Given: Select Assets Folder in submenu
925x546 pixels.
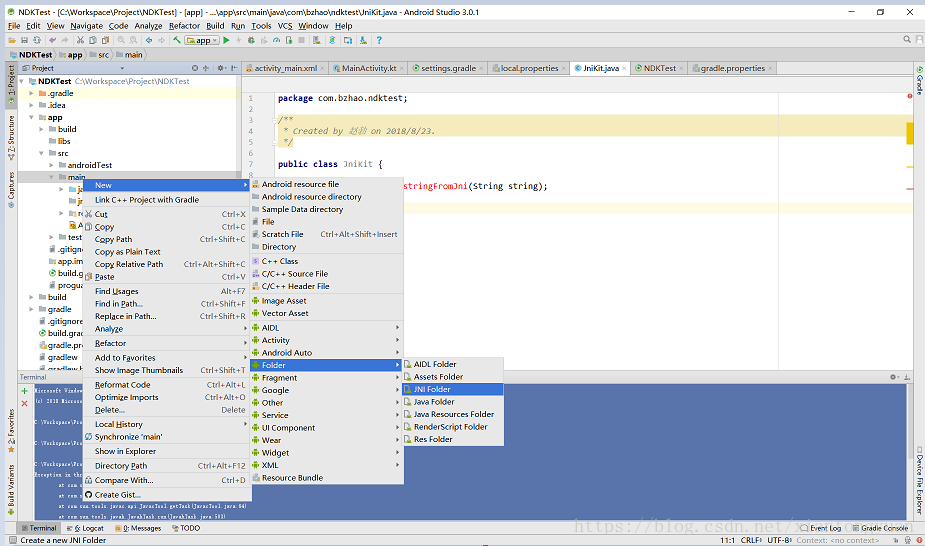Looking at the screenshot, I should point(452,377).
